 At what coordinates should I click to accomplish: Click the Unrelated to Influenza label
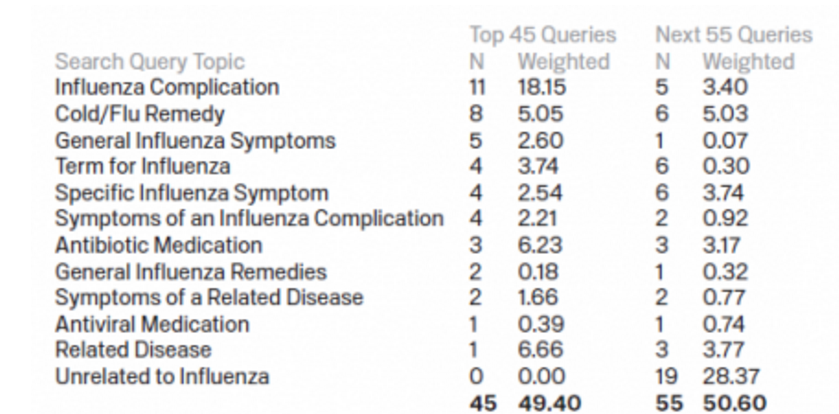(162, 377)
